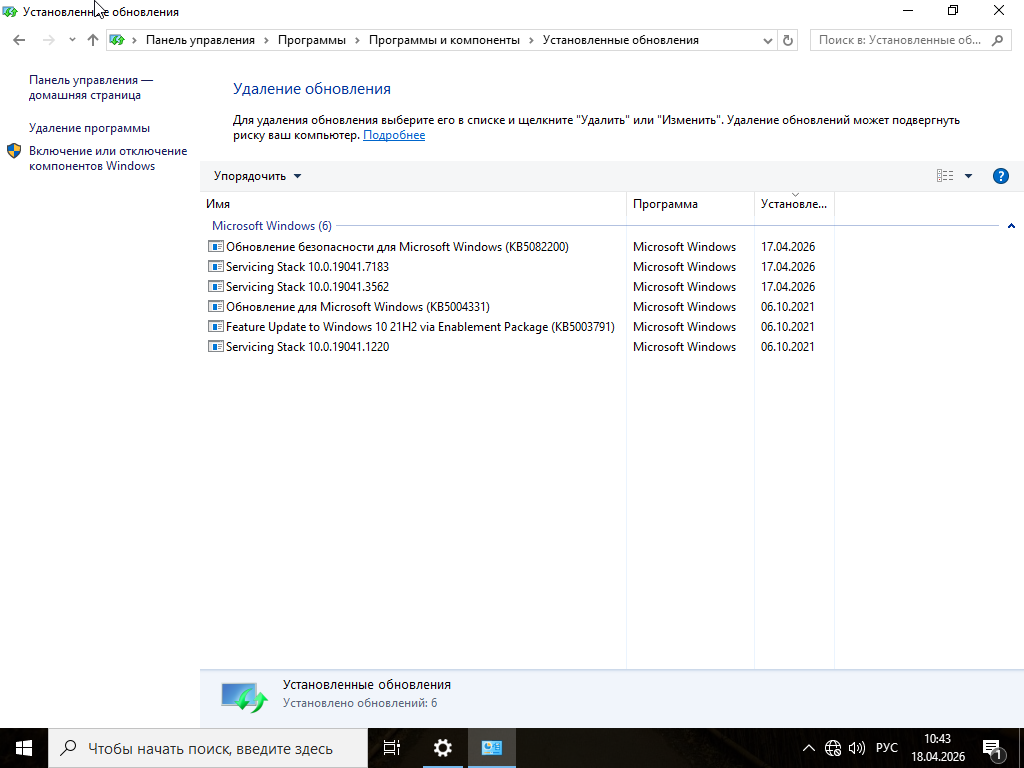Refresh the Installed Updates list

pyautogui.click(x=788, y=40)
